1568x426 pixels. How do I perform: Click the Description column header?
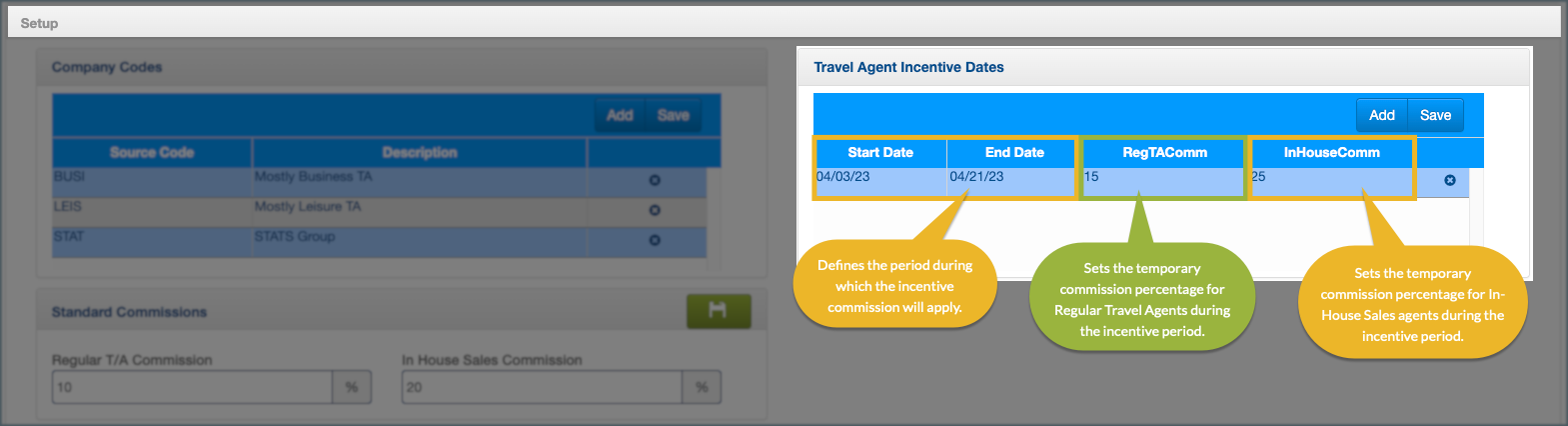click(420, 152)
